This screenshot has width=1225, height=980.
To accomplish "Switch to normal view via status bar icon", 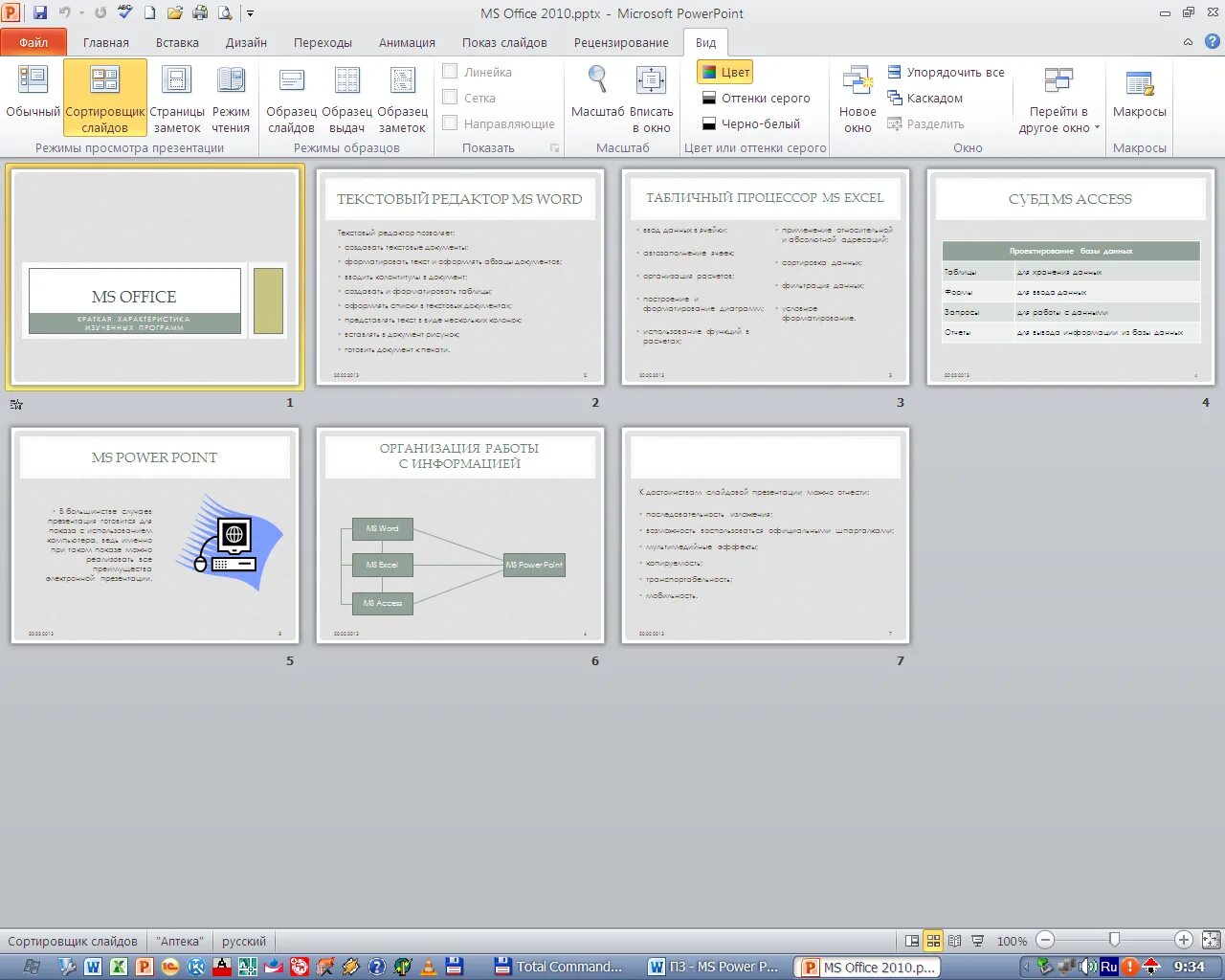I will (912, 941).
